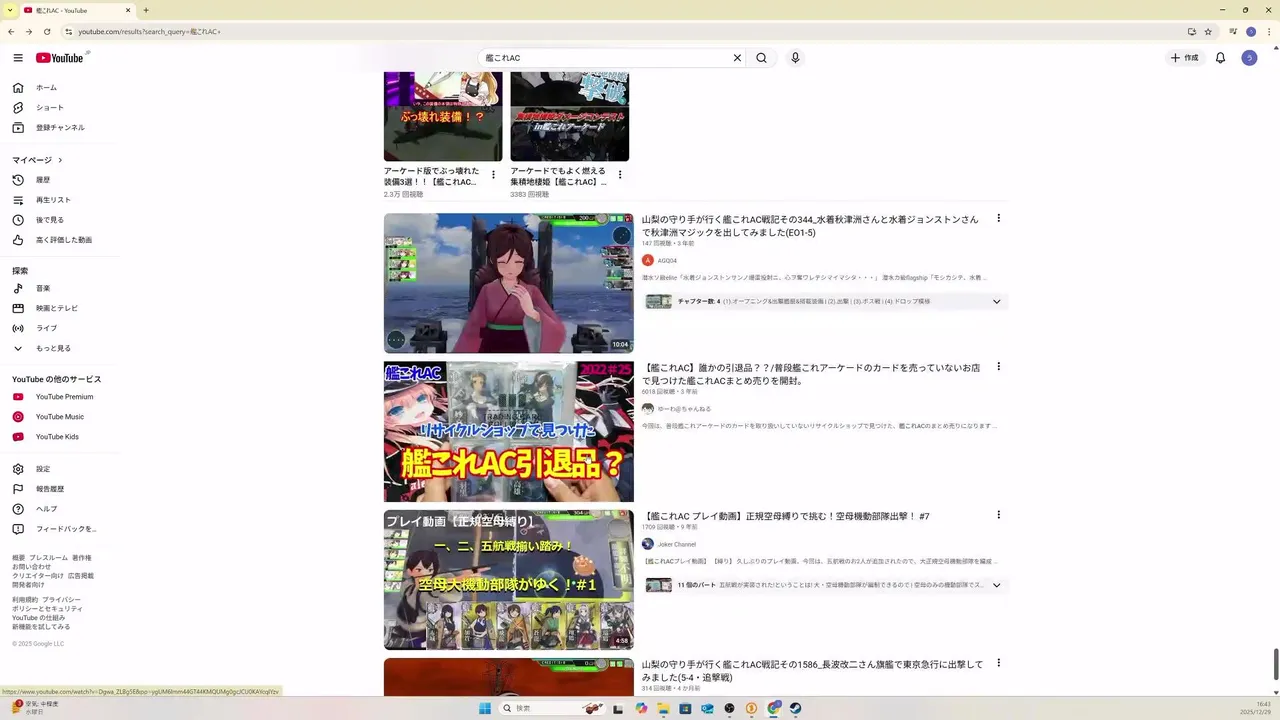Viewport: 1280px width, 720px height.
Task: Play the 空母大機動部隊 thumbnail
Action: [x=508, y=580]
